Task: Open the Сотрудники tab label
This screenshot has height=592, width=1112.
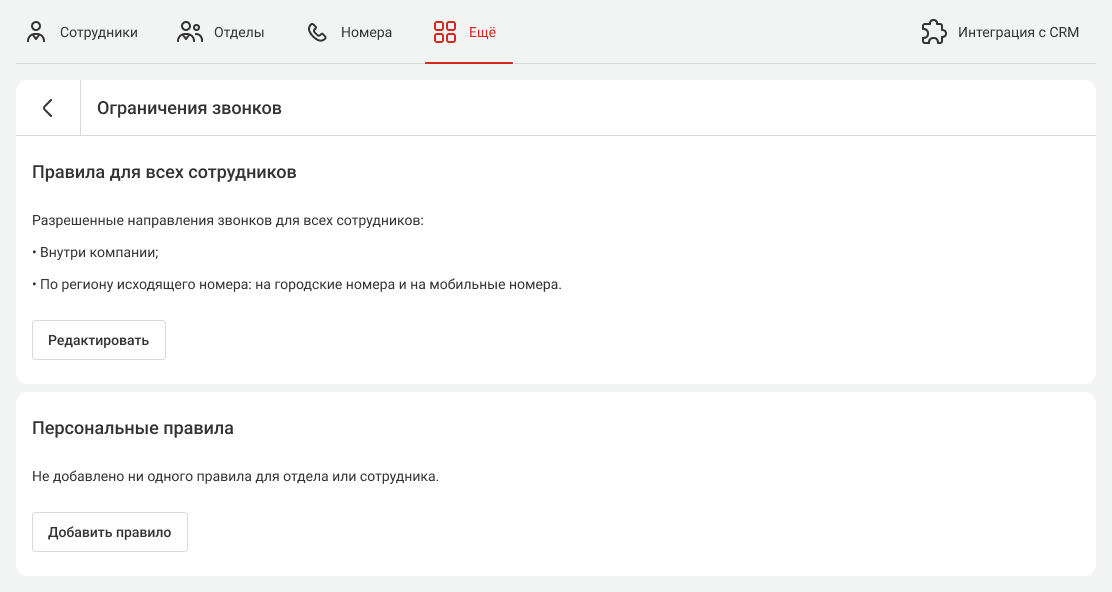Action: pyautogui.click(x=98, y=32)
